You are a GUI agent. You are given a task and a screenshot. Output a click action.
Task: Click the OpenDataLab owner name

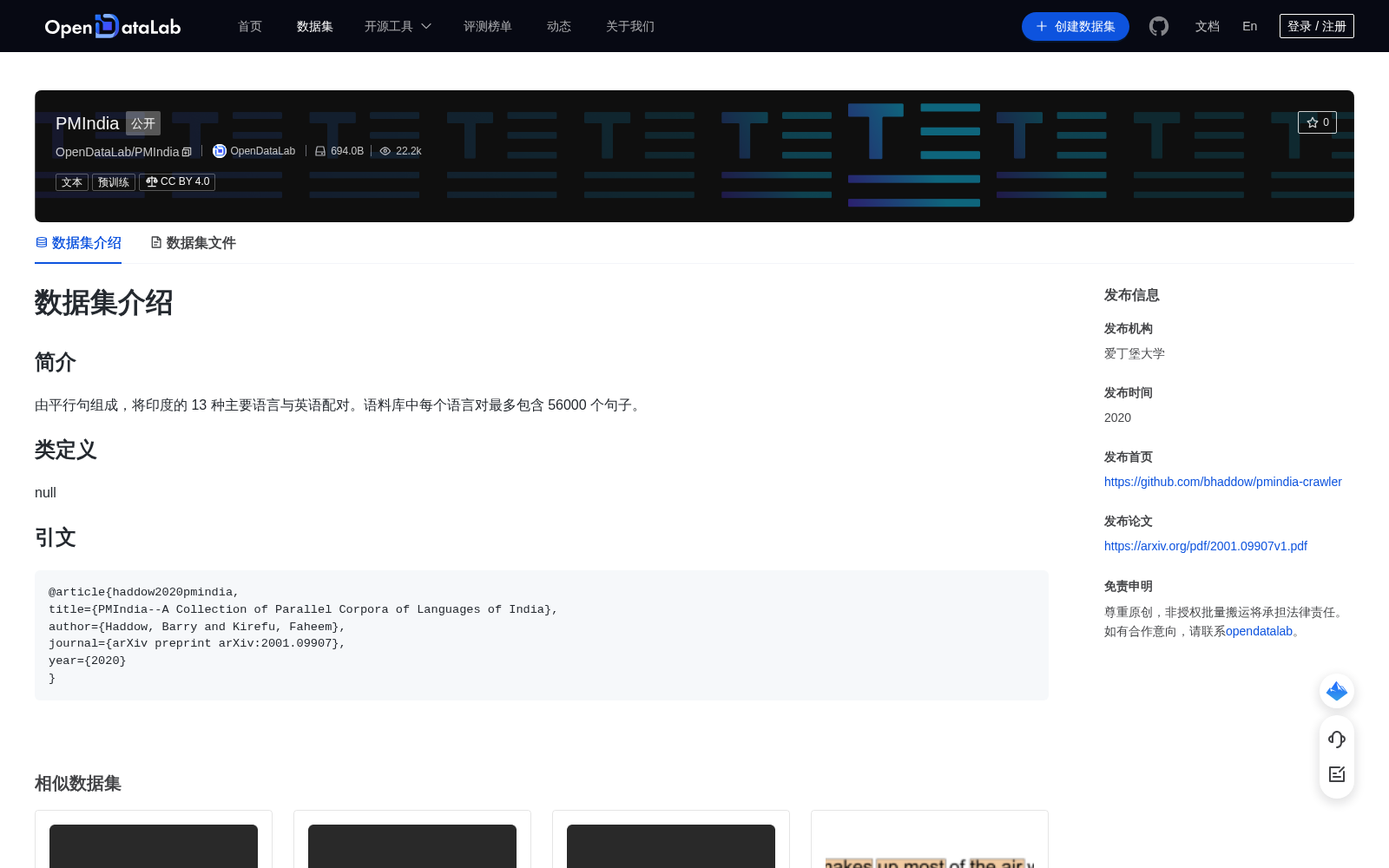point(263,151)
